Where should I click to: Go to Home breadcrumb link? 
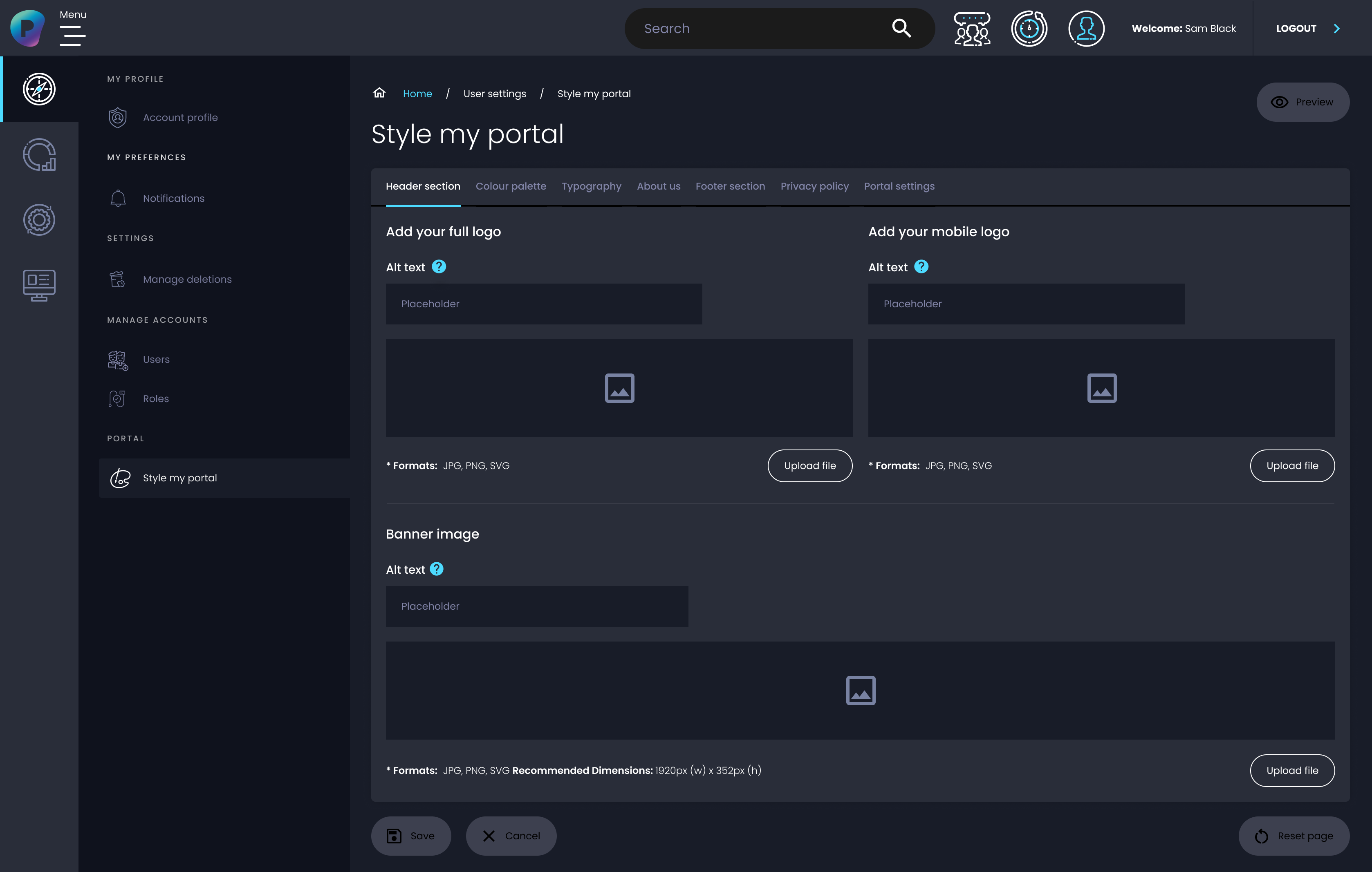coord(417,94)
